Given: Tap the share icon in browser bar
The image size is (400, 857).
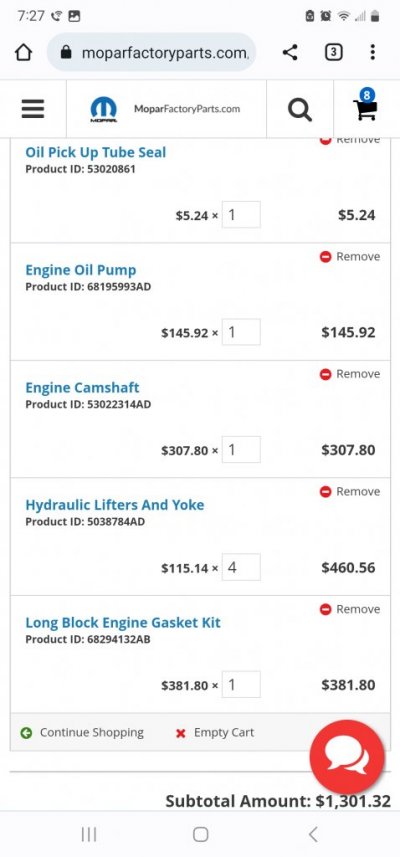Looking at the screenshot, I should coord(290,52).
